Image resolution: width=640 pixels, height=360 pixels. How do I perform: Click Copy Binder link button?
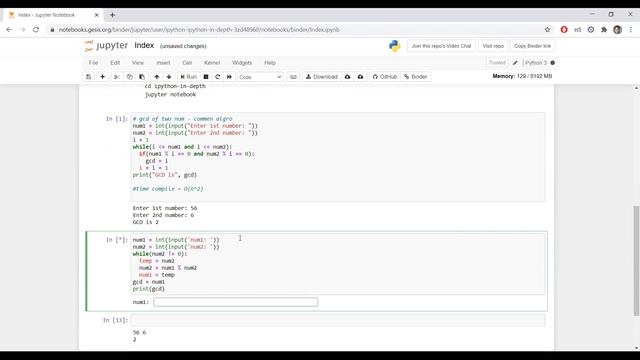point(532,46)
